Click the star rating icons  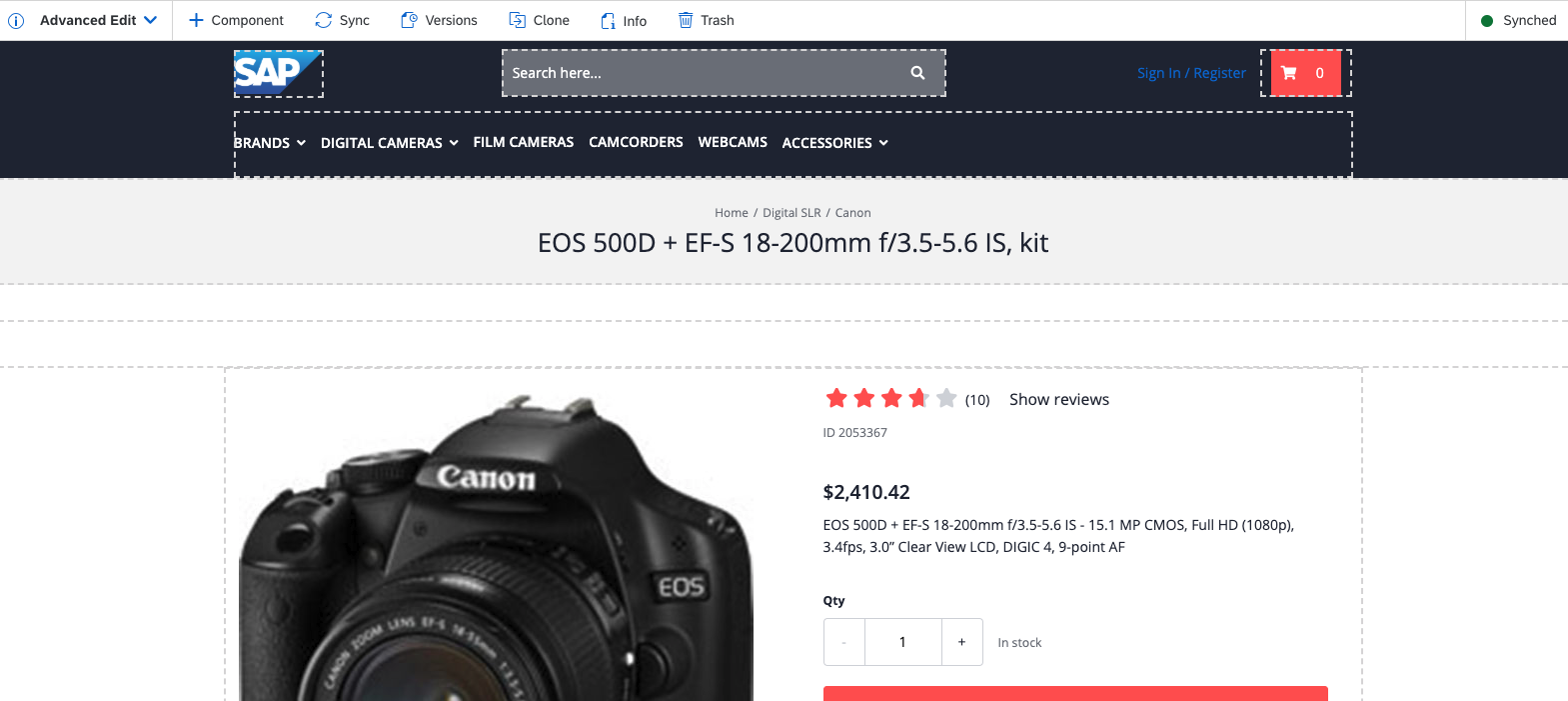pyautogui.click(x=891, y=399)
